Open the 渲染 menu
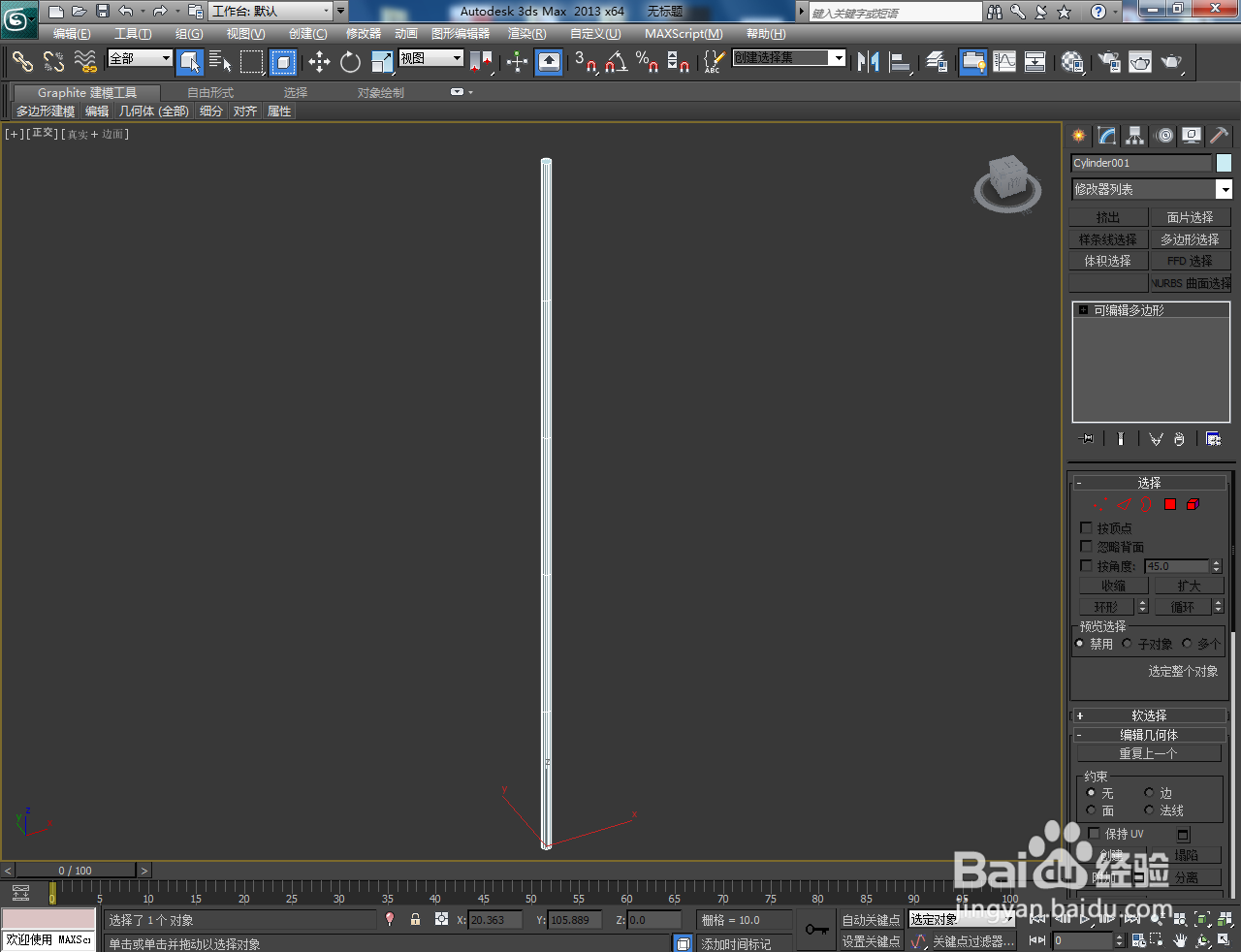Screen dimensions: 1241x952 pos(526,34)
